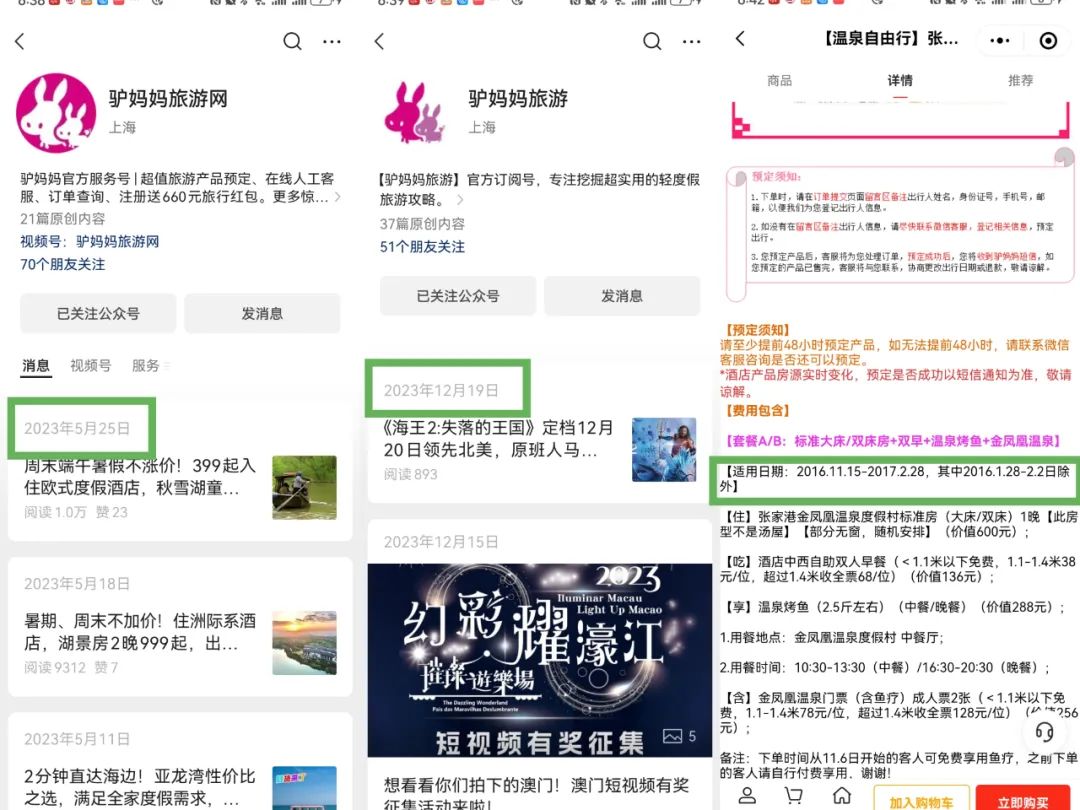The width and height of the screenshot is (1080, 810).
Task: Go back from 驴妈妈旅游 subscription page
Action: click(x=380, y=41)
